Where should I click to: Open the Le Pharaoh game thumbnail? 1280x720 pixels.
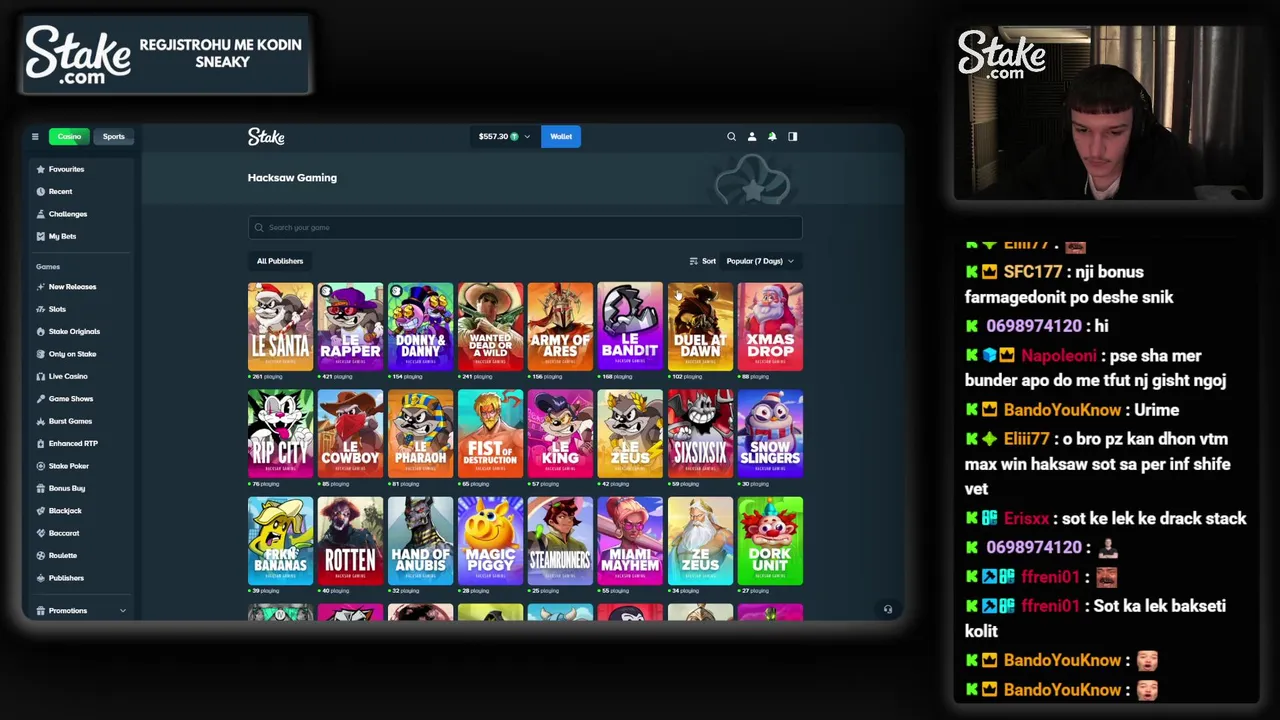coord(420,433)
